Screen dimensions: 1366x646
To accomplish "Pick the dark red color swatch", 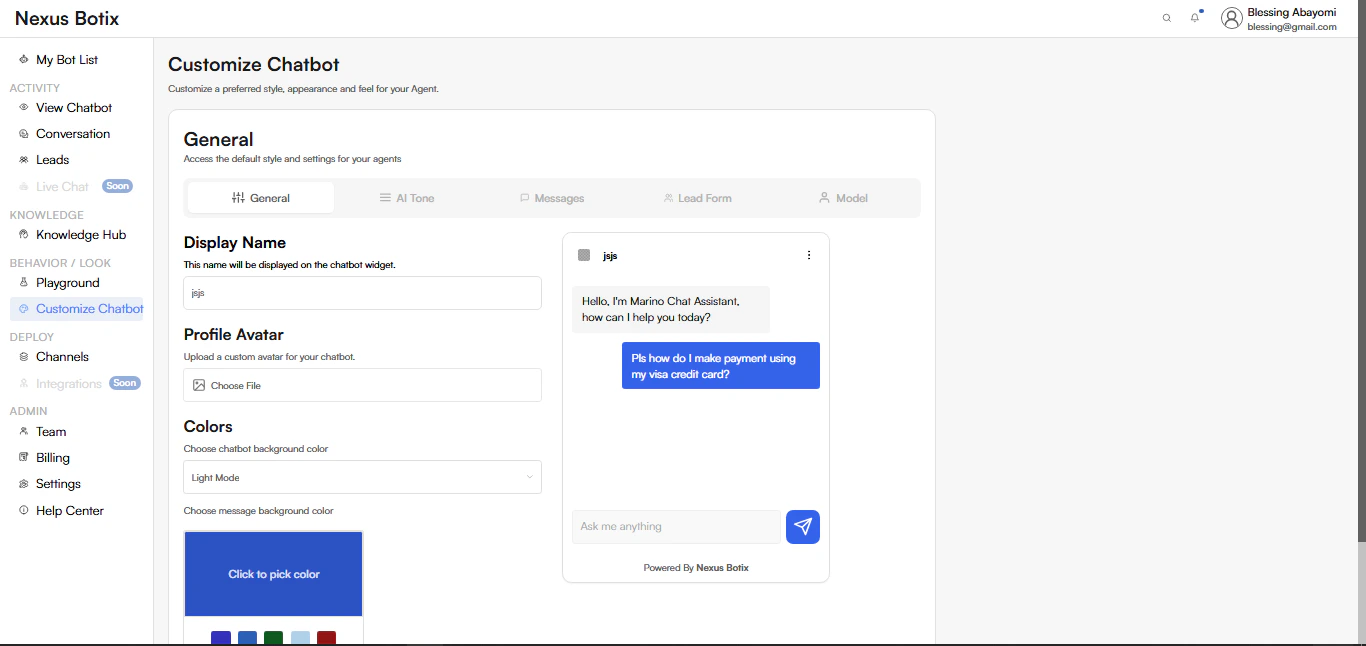I will click(327, 638).
